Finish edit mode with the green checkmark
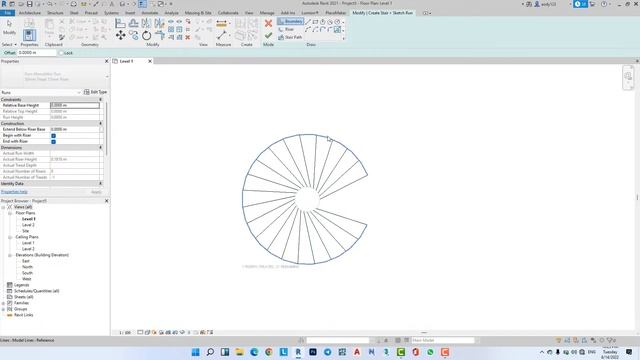The image size is (640, 360). (x=268, y=36)
